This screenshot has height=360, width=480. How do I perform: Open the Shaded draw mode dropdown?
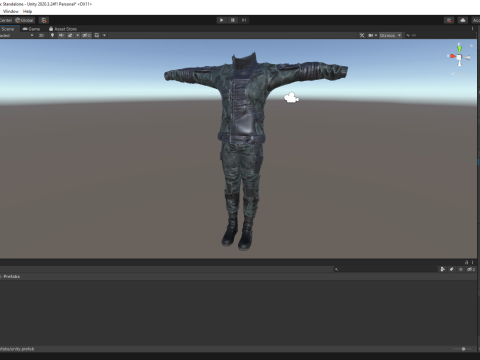[x=17, y=35]
